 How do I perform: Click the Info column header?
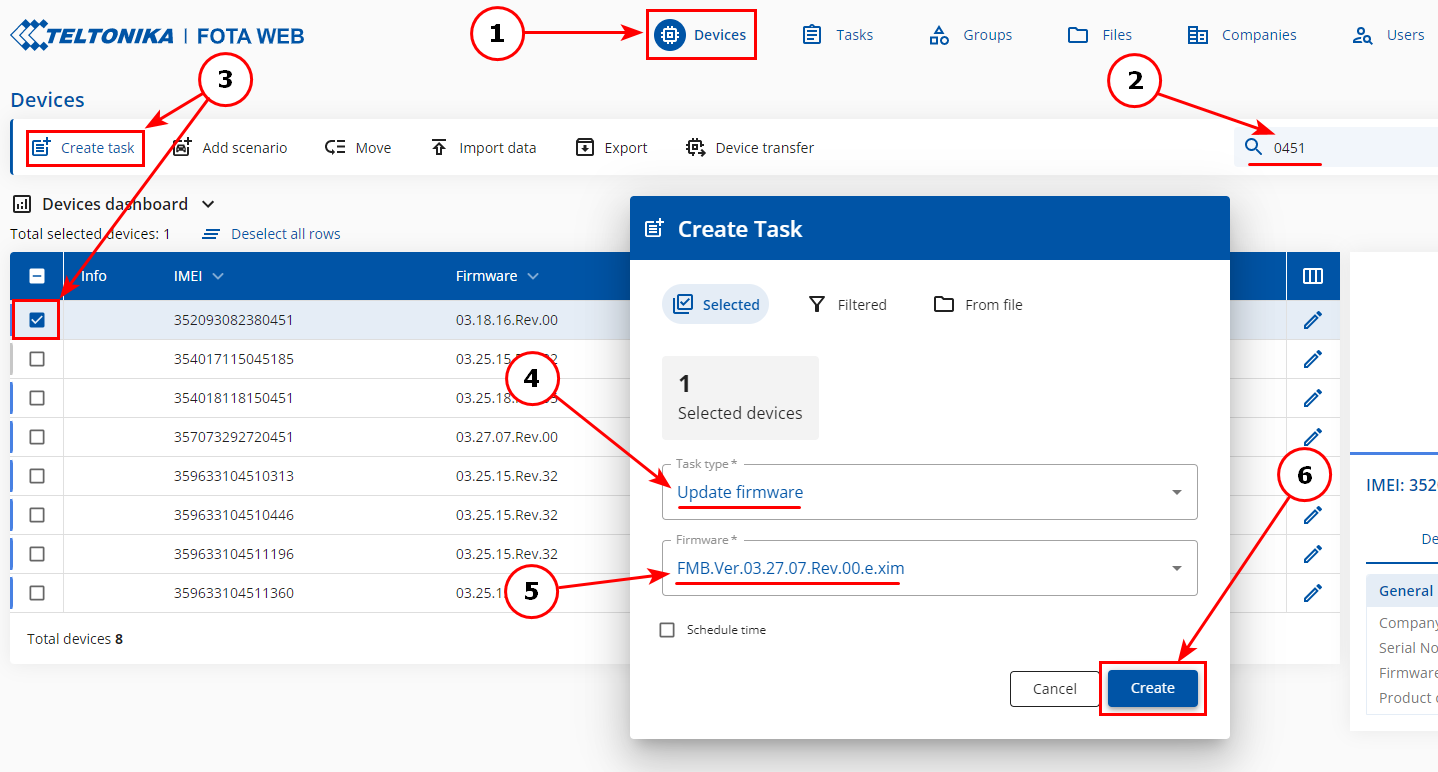(94, 276)
